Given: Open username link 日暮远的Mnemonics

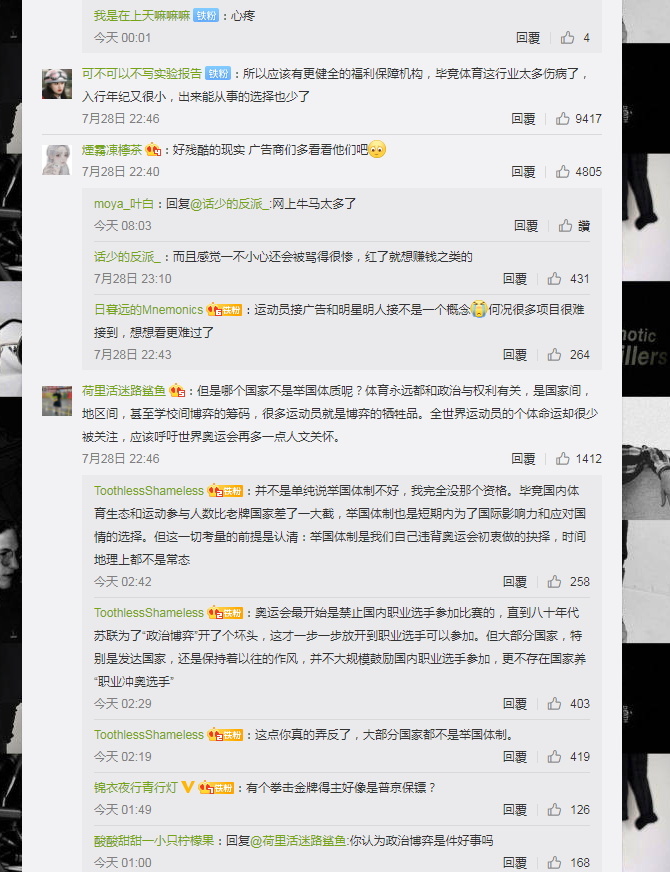Looking at the screenshot, I should (x=148, y=310).
